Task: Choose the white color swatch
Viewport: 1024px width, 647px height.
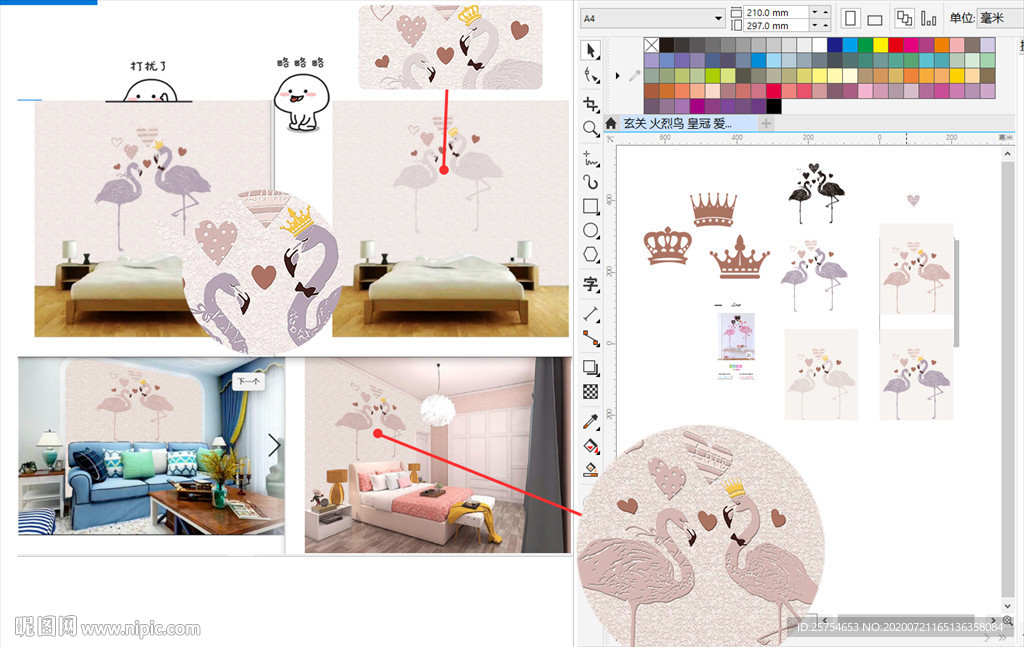Action: (x=820, y=45)
